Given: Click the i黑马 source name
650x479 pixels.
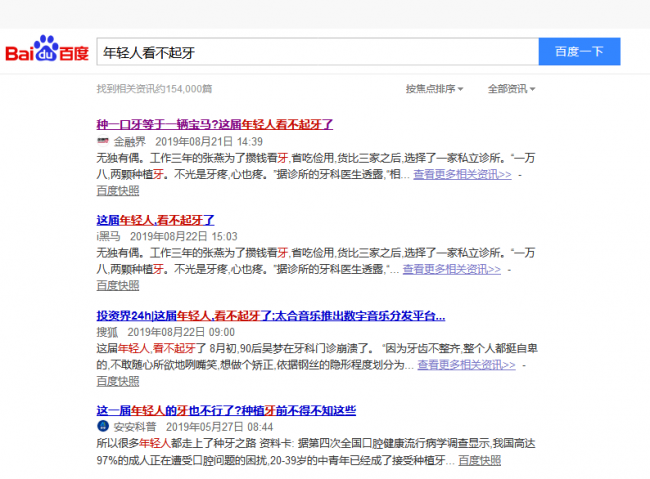Looking at the screenshot, I should point(108,236).
